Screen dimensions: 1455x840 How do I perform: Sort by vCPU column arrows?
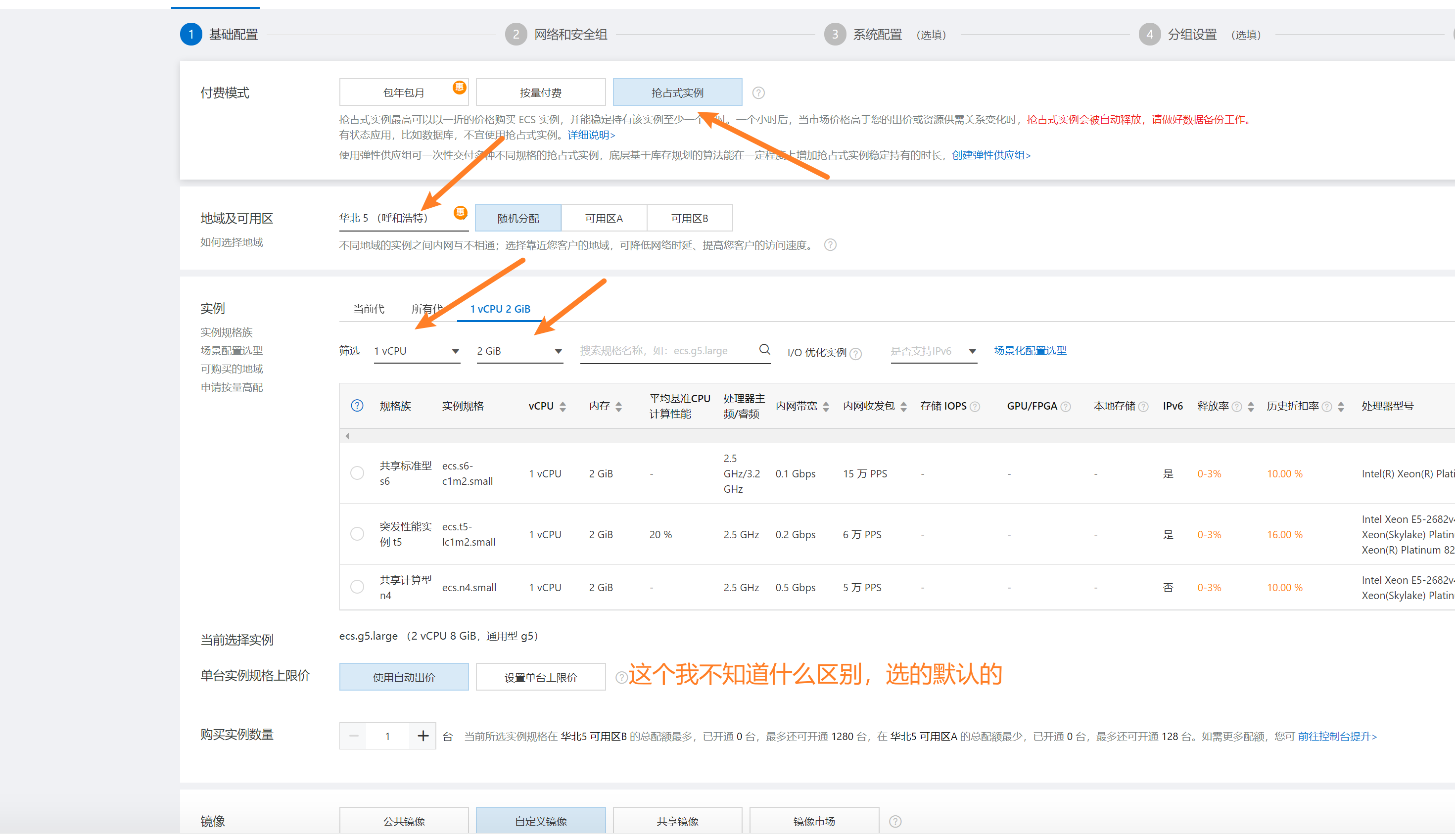point(563,407)
